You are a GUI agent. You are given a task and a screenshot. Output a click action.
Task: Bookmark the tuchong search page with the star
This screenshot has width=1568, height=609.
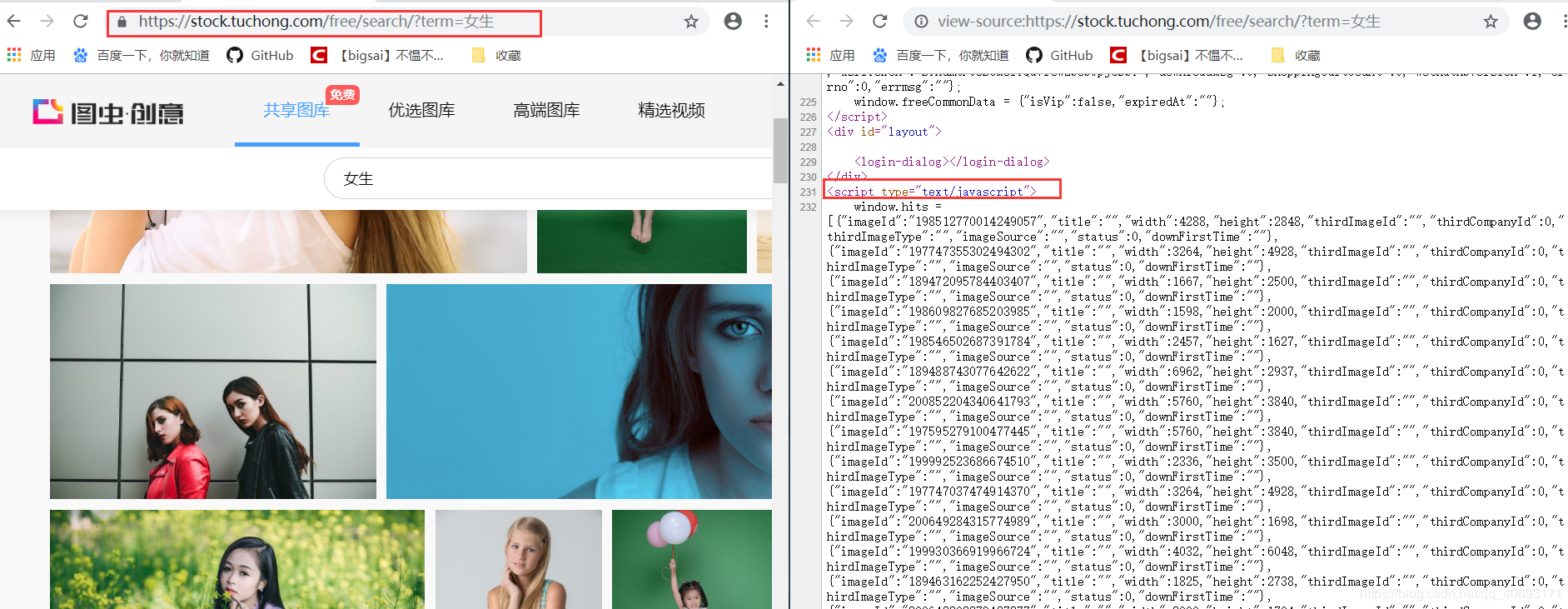click(691, 22)
